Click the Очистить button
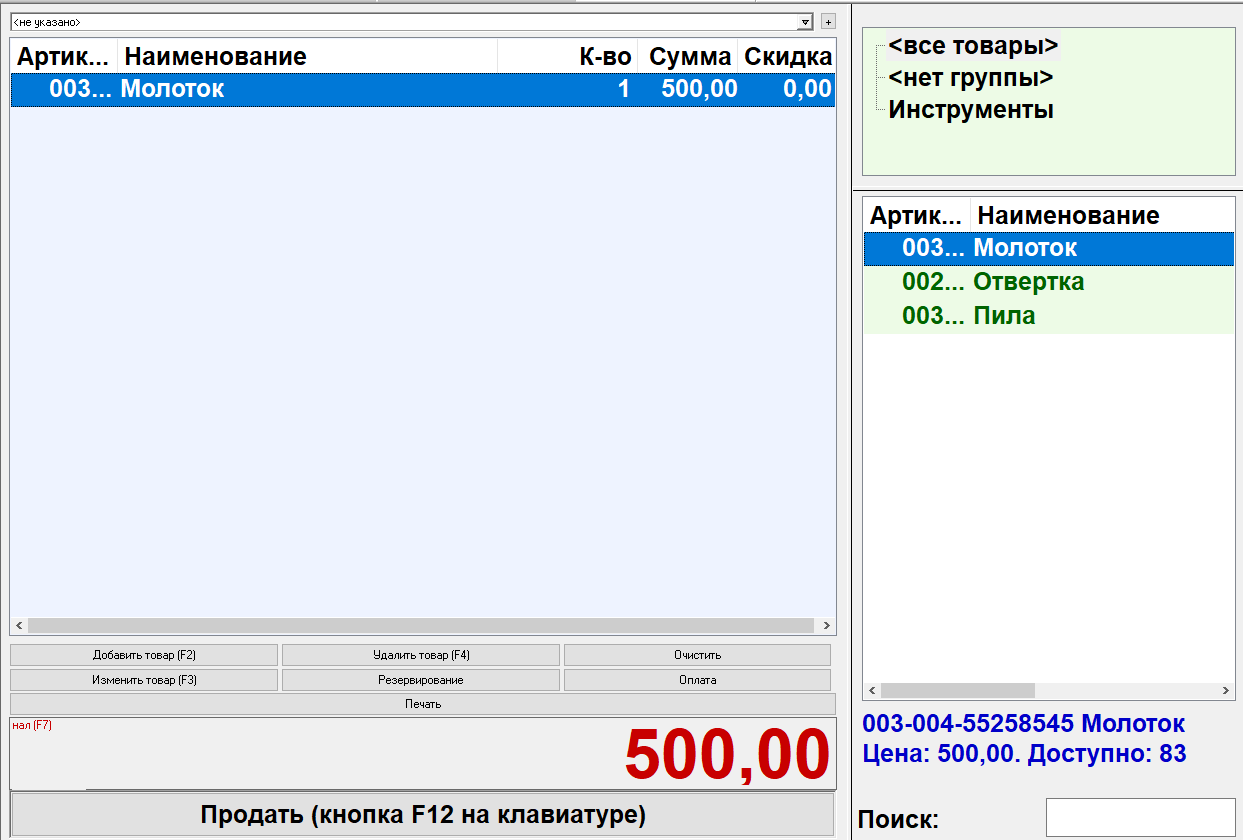The image size is (1243, 840). coord(697,655)
